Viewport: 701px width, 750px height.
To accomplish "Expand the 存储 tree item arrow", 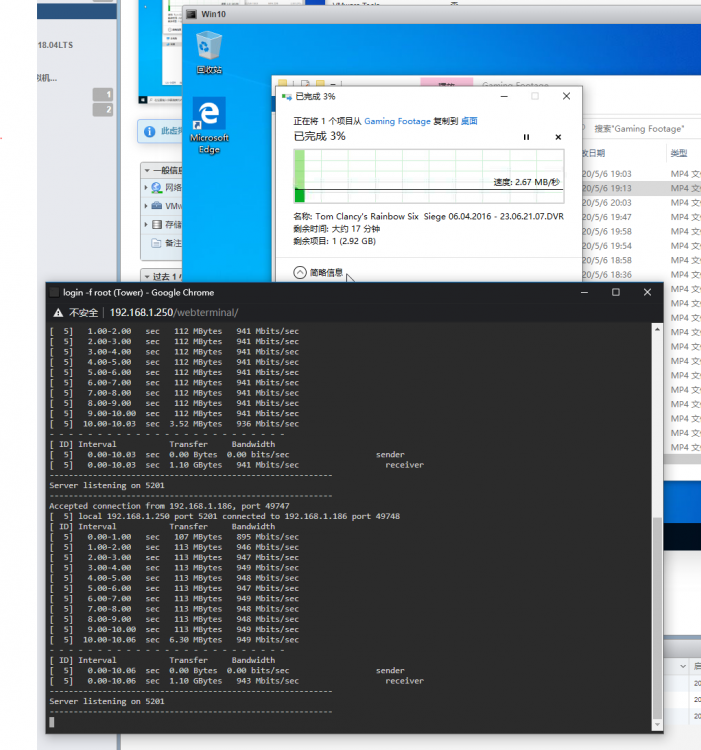I will pyautogui.click(x=146, y=224).
